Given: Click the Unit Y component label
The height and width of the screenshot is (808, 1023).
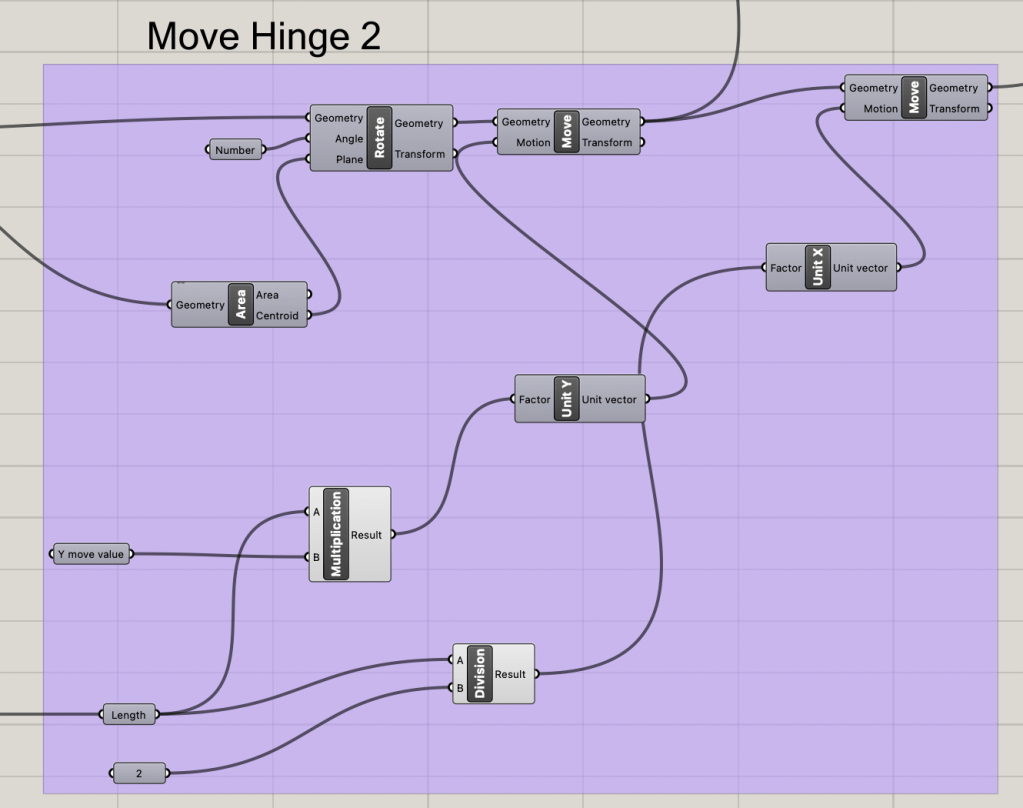Looking at the screenshot, I should 566,399.
